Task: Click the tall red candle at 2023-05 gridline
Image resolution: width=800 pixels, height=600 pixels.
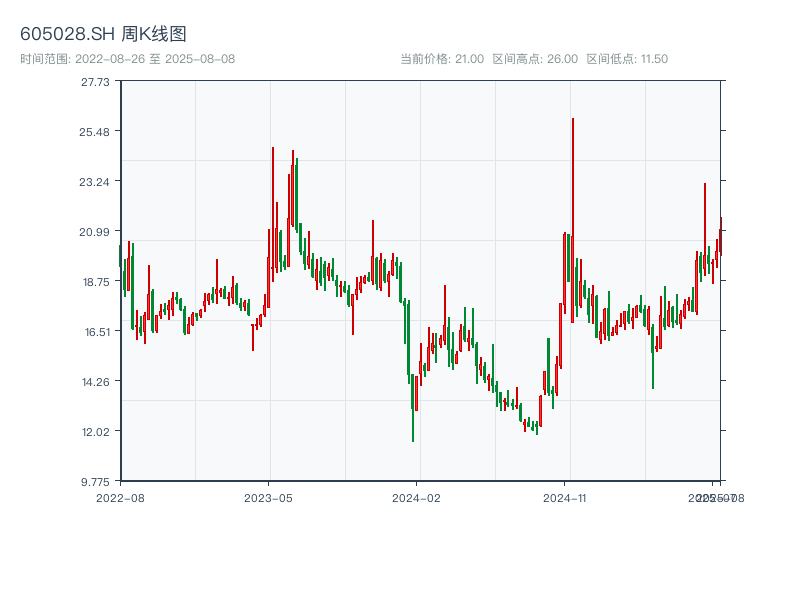Action: coord(273,214)
